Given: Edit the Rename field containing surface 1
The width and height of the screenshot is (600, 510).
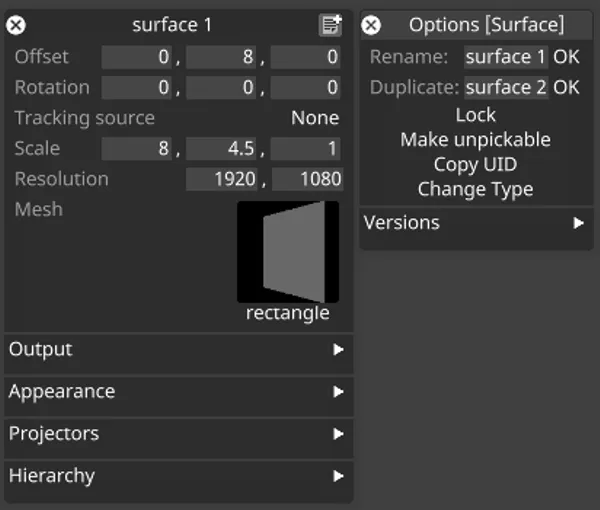Looking at the screenshot, I should tap(506, 57).
